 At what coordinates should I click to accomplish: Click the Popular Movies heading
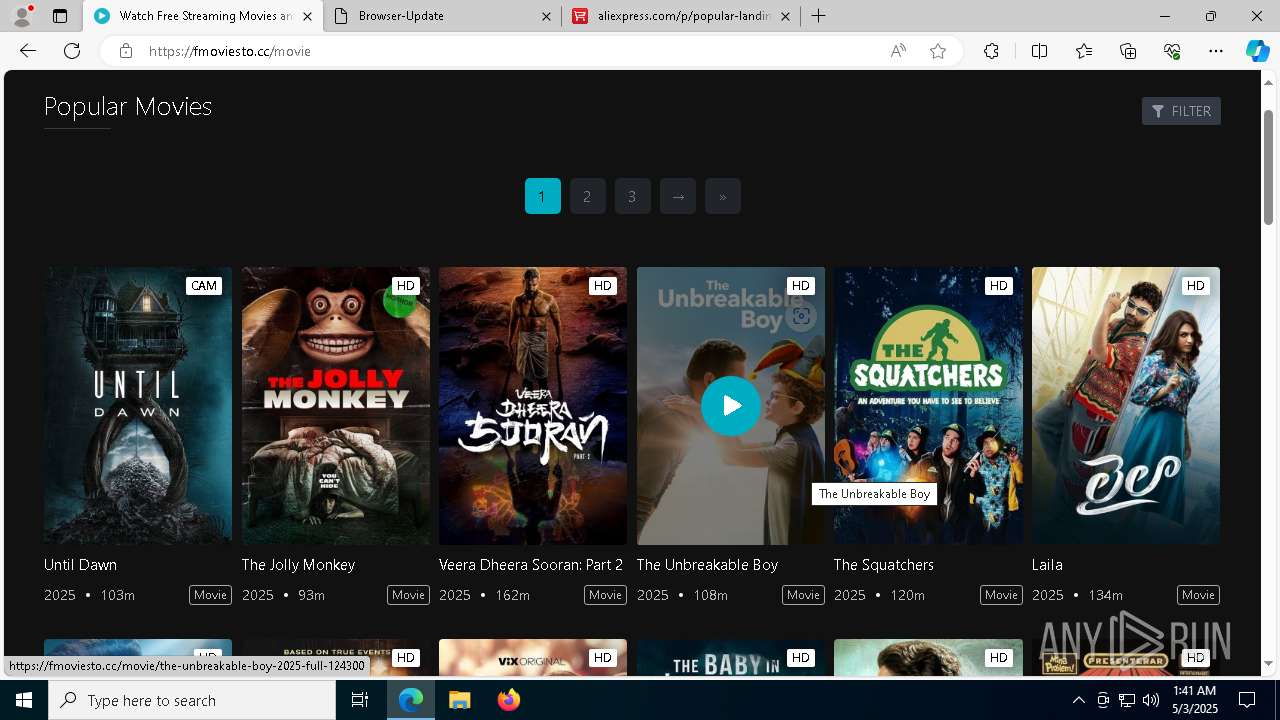(128, 107)
